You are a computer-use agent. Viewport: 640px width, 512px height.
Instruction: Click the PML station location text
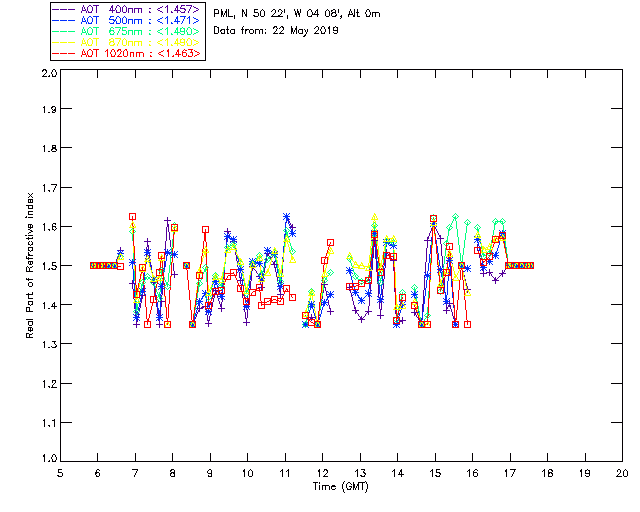(297, 14)
